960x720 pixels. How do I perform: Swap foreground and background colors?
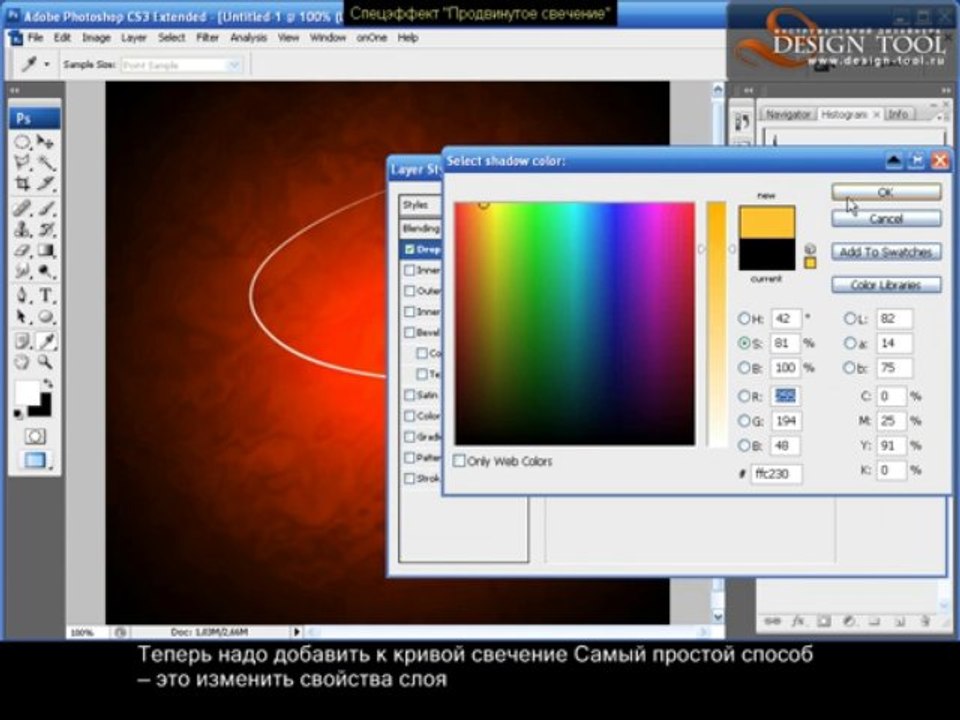47,384
